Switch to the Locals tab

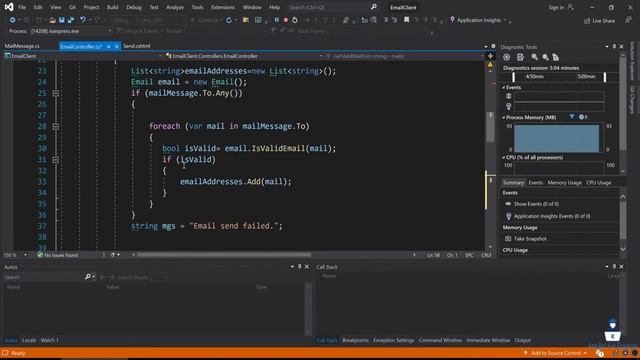(x=29, y=340)
